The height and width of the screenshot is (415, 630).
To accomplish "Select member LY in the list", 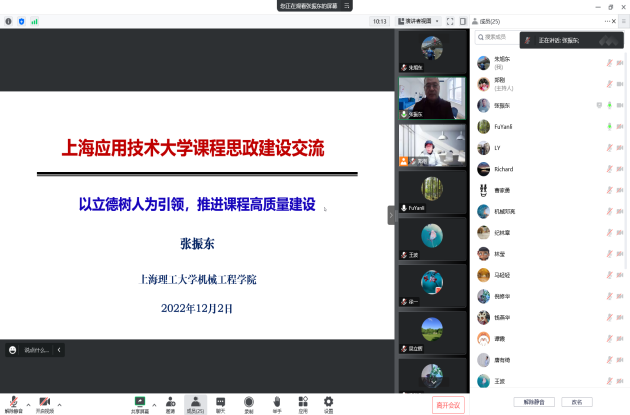I will pyautogui.click(x=548, y=148).
